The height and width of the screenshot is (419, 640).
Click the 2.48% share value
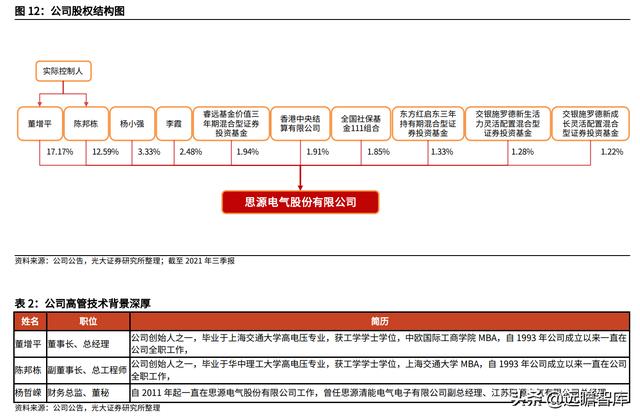pyautogui.click(x=191, y=152)
